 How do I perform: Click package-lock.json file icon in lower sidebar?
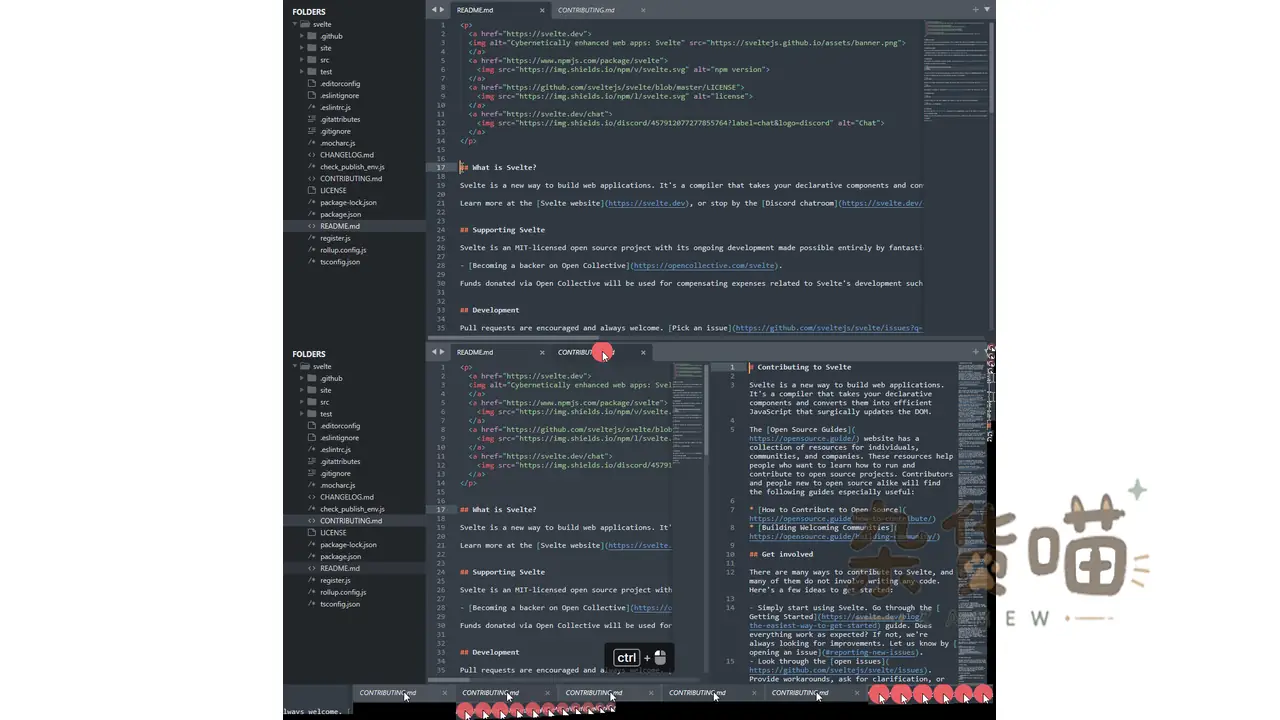point(312,545)
